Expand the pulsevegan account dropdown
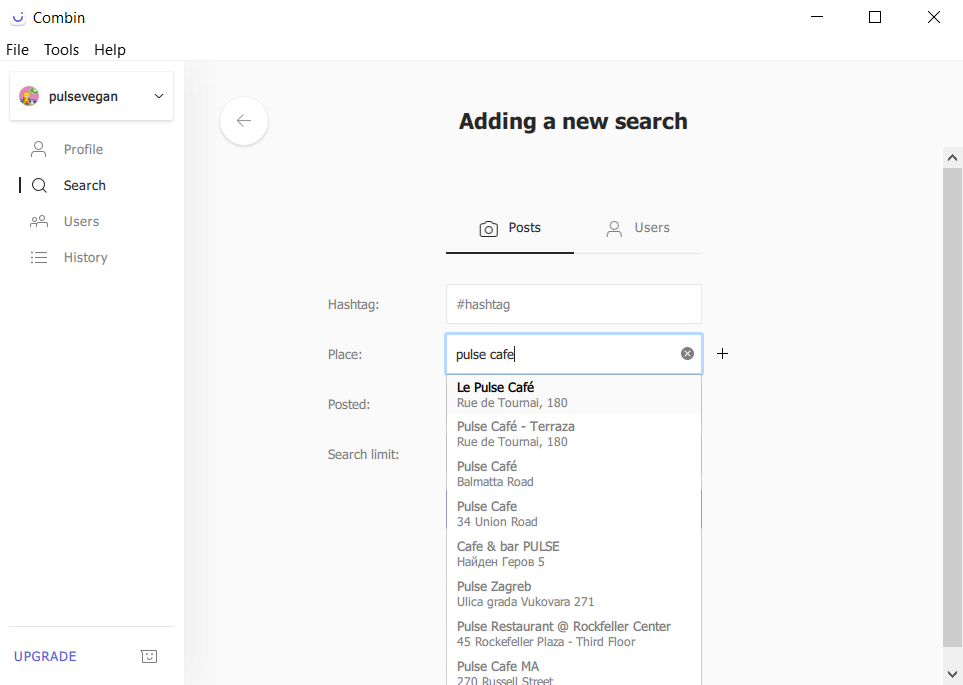Screen dimensions: 963x685 tap(158, 96)
